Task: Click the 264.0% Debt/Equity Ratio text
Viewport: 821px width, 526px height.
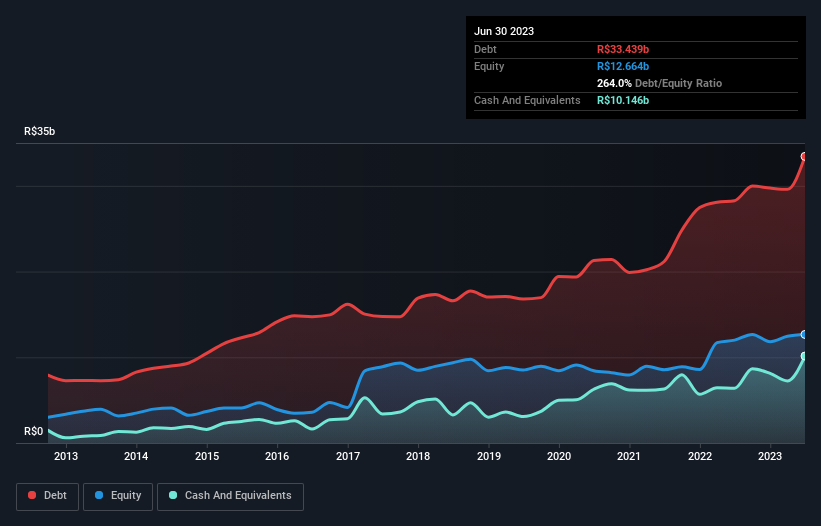Action: pos(659,83)
